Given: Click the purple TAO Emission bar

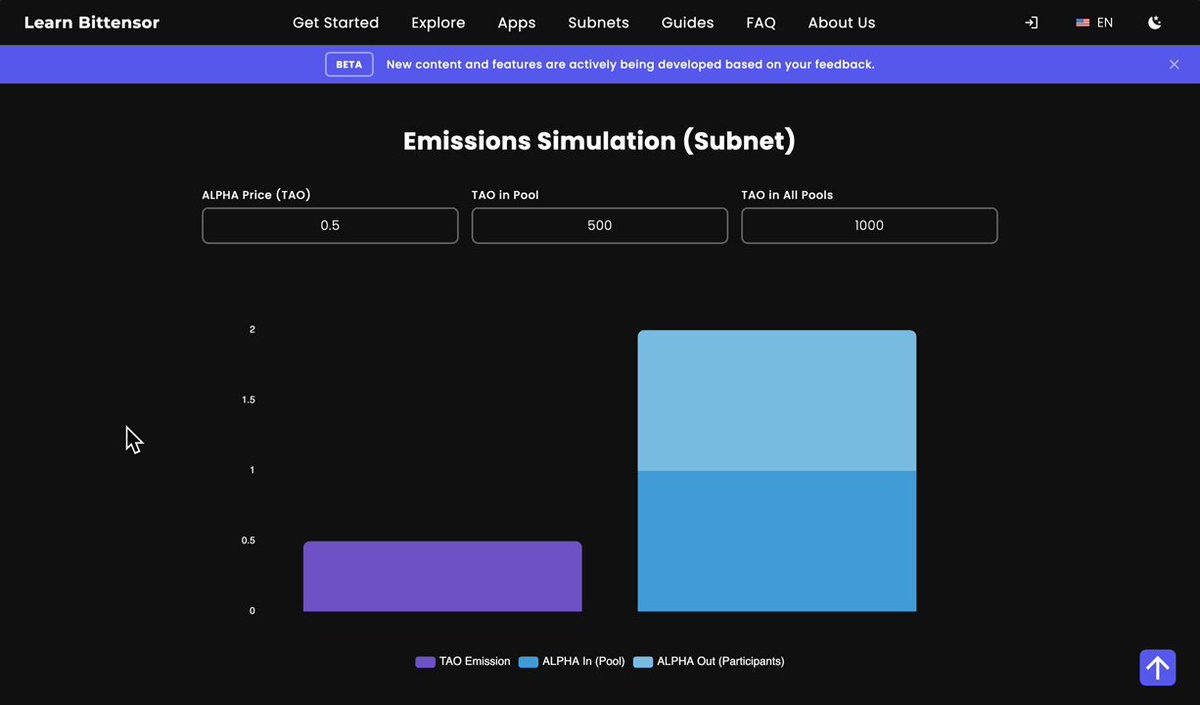Looking at the screenshot, I should [443, 576].
